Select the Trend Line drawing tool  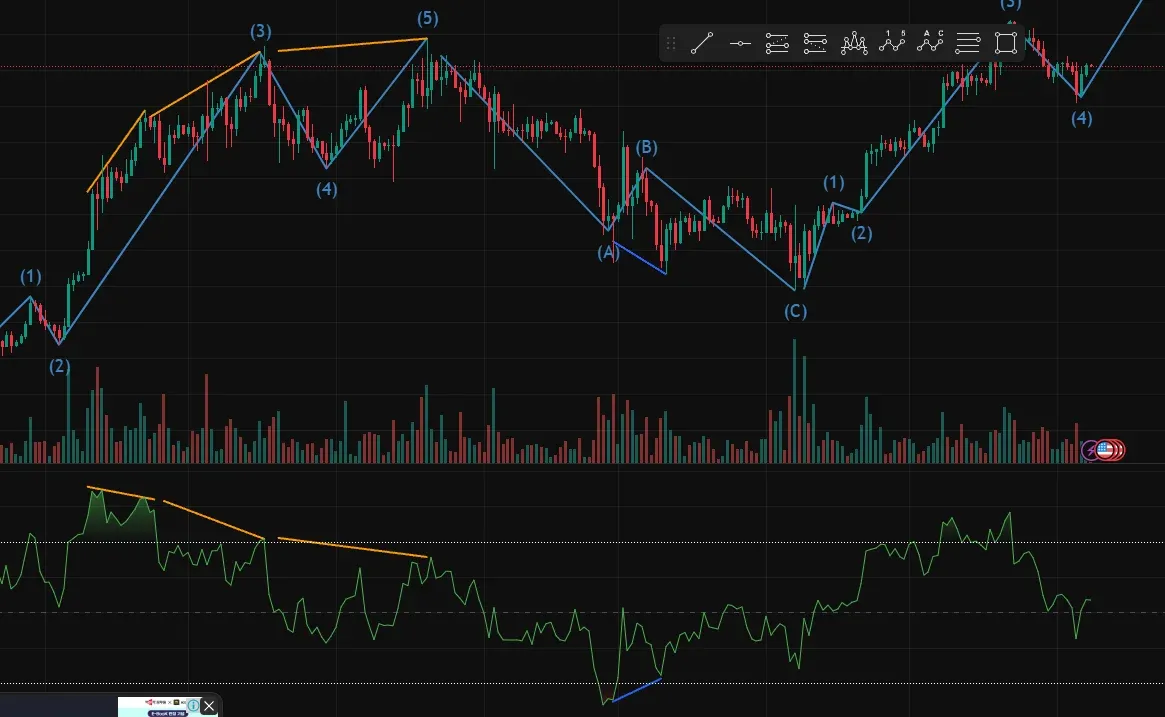point(702,43)
